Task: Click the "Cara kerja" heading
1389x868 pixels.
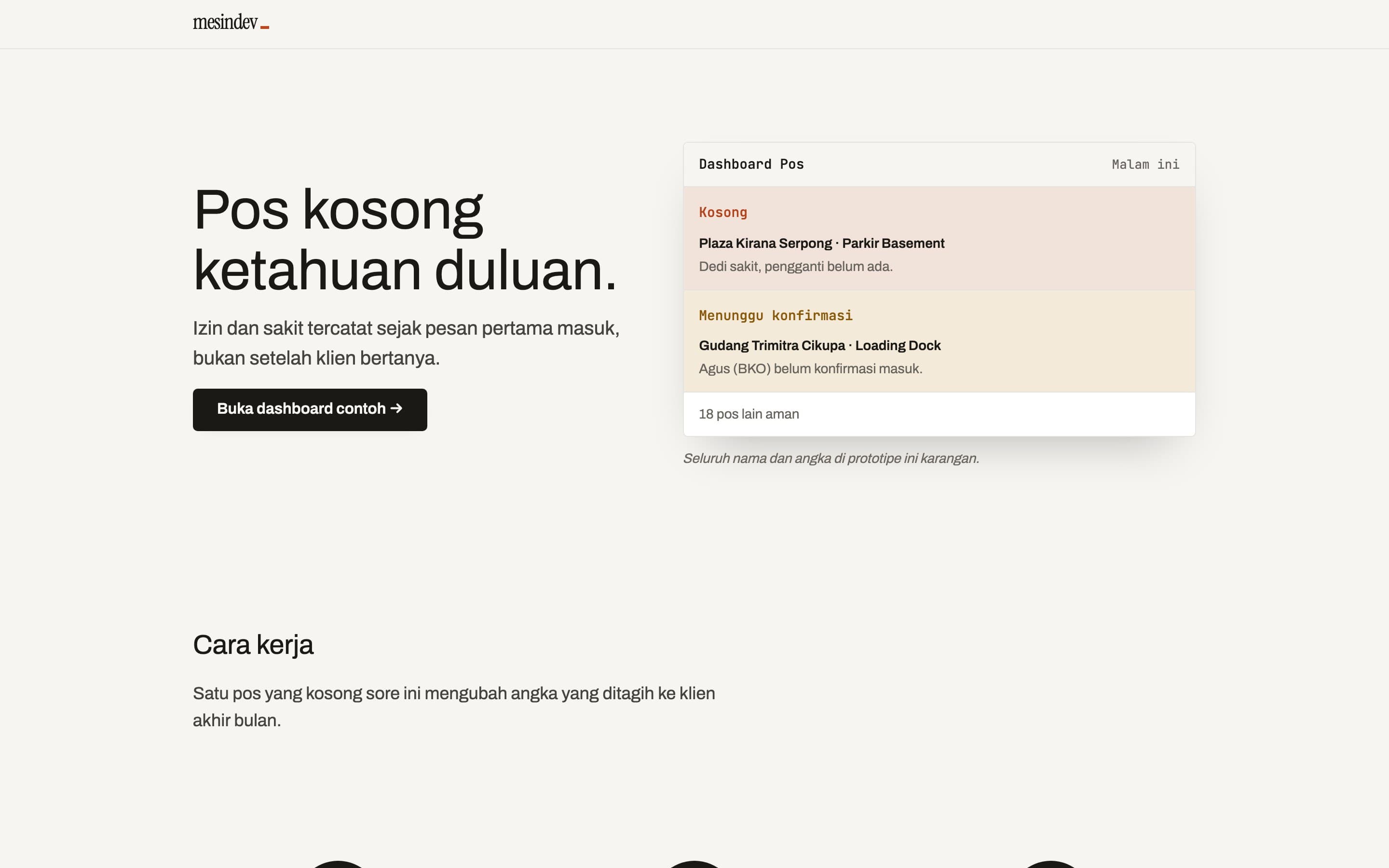Action: click(x=253, y=645)
